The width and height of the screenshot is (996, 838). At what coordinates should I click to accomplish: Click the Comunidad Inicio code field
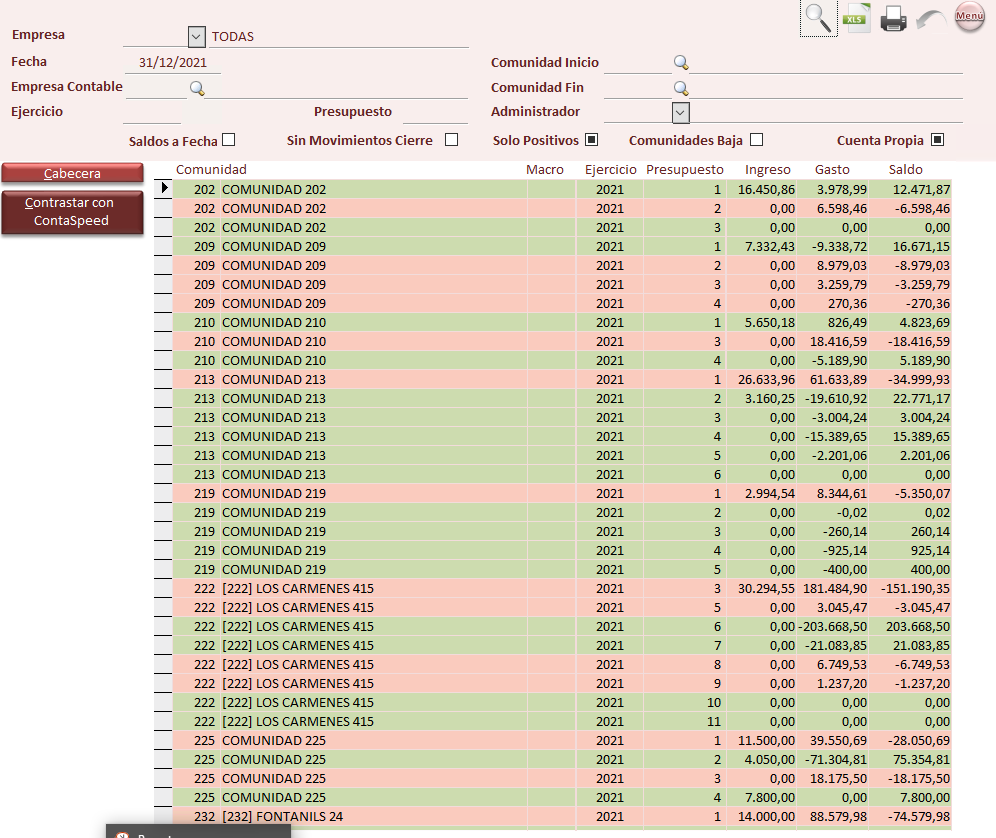point(638,63)
